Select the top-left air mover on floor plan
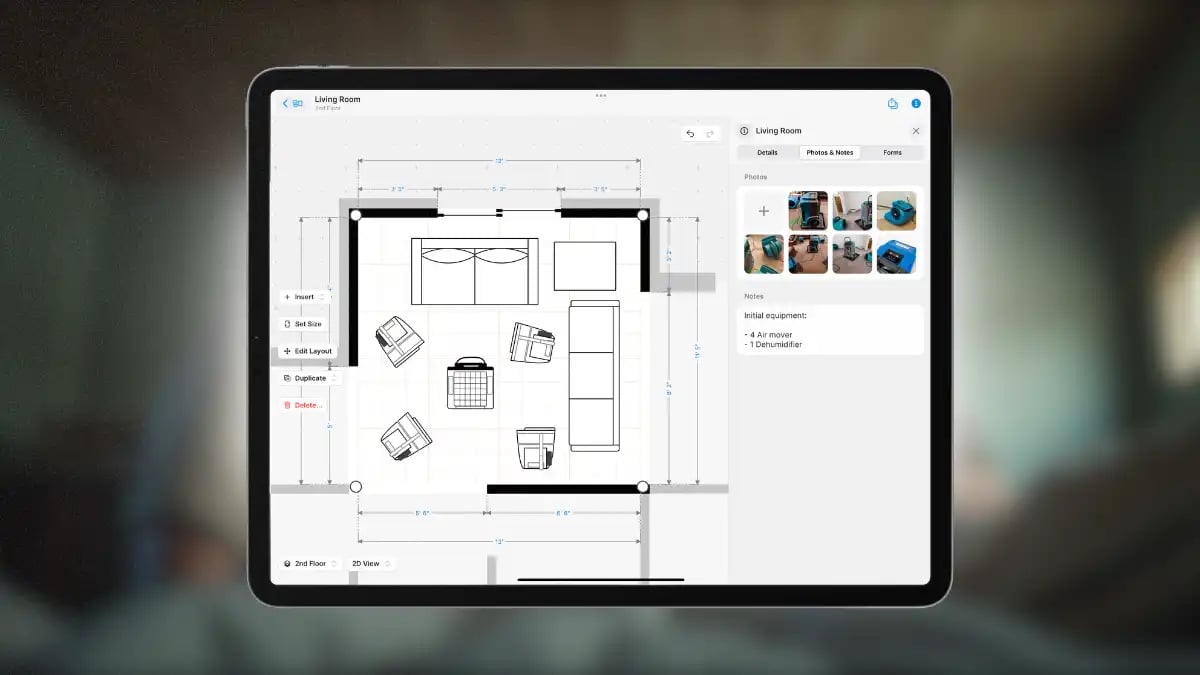Image resolution: width=1200 pixels, height=675 pixels. pyautogui.click(x=399, y=340)
